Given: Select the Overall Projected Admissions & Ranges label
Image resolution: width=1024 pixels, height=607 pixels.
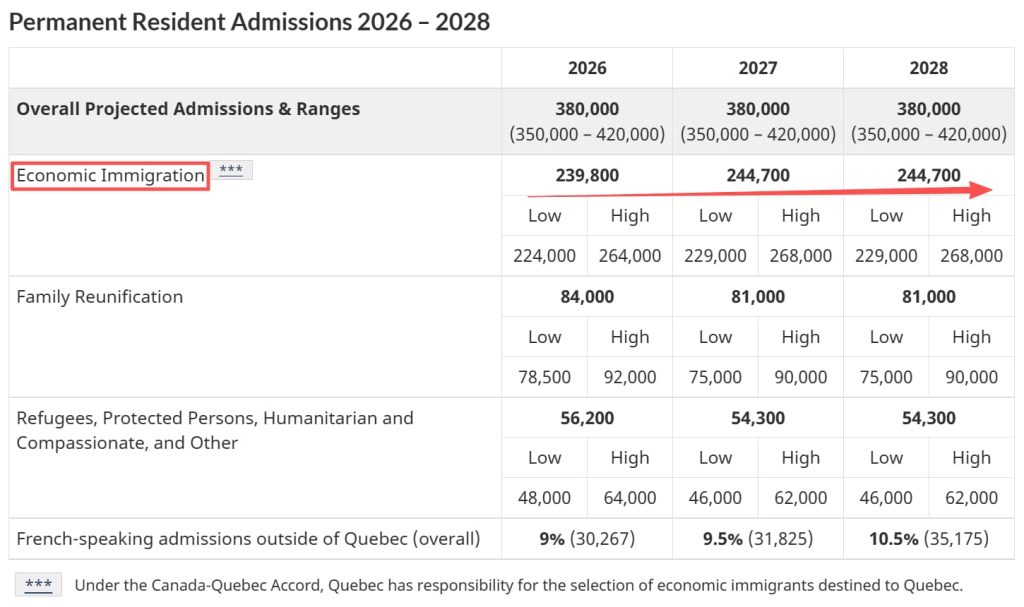Looking at the screenshot, I should point(188,109).
